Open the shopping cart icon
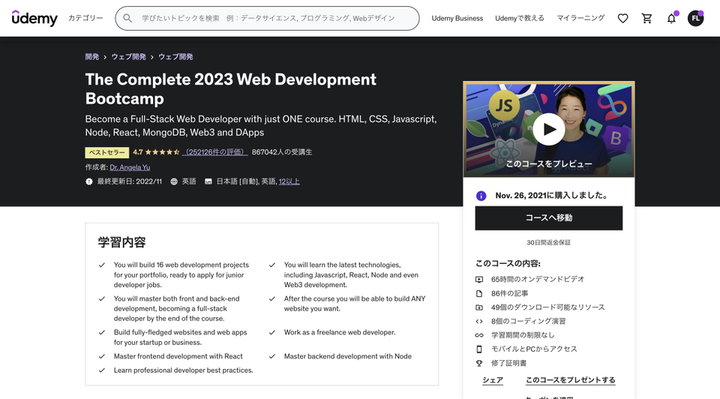 tap(647, 18)
